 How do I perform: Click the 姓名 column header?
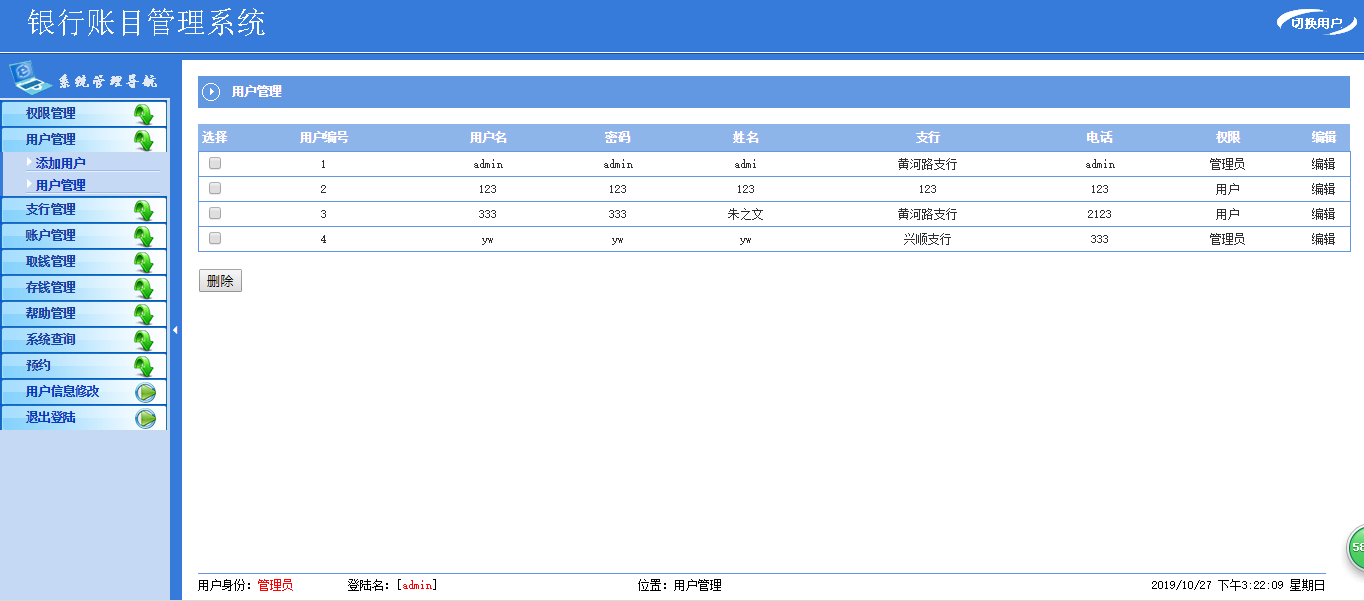(745, 137)
